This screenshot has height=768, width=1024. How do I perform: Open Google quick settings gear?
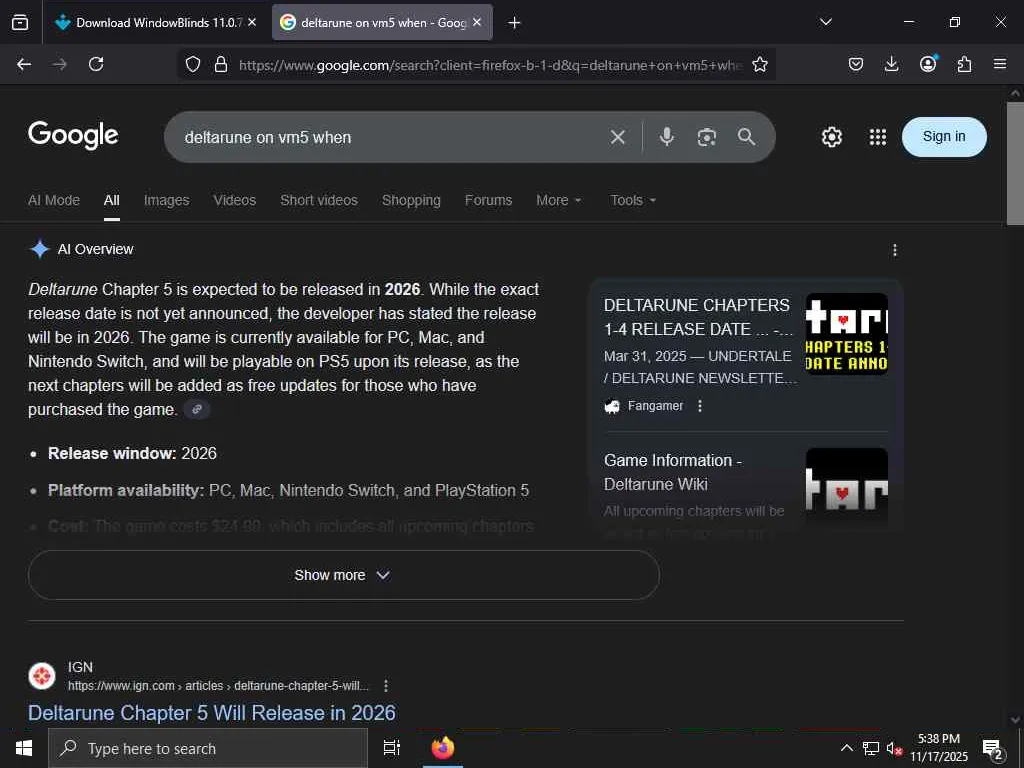(x=831, y=137)
